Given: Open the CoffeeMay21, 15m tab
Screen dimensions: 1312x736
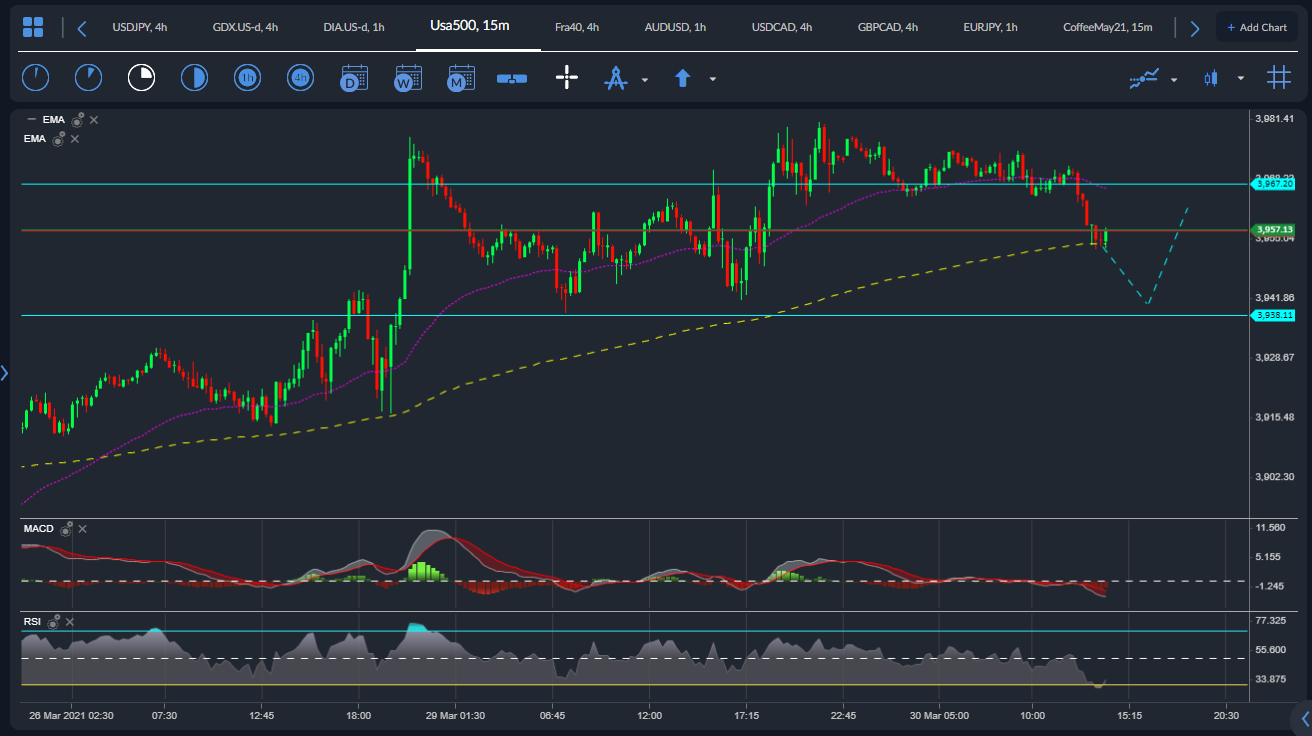Looking at the screenshot, I should coord(1107,27).
